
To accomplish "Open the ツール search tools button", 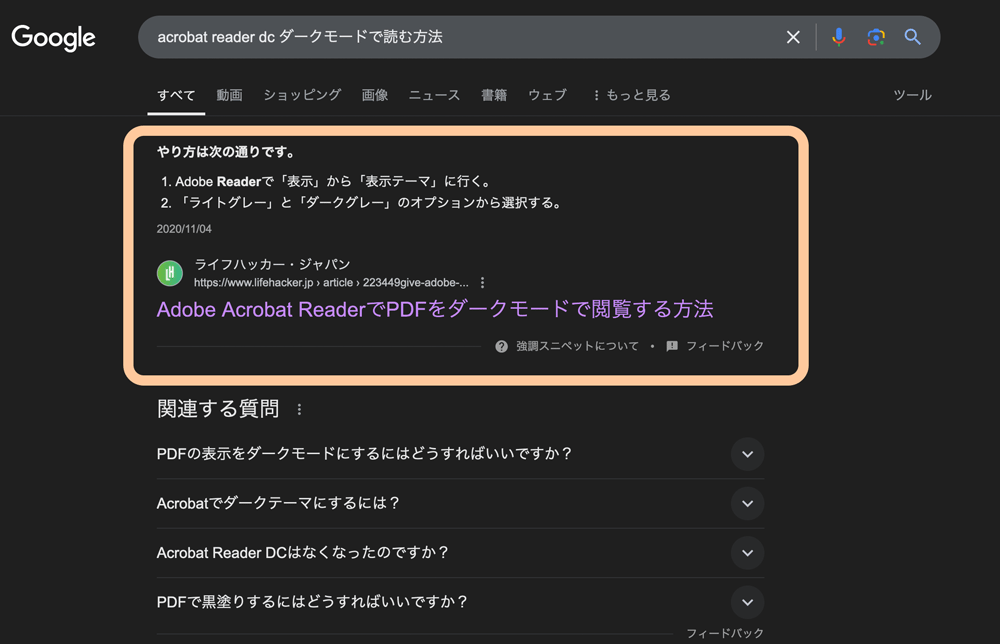I will [x=913, y=95].
